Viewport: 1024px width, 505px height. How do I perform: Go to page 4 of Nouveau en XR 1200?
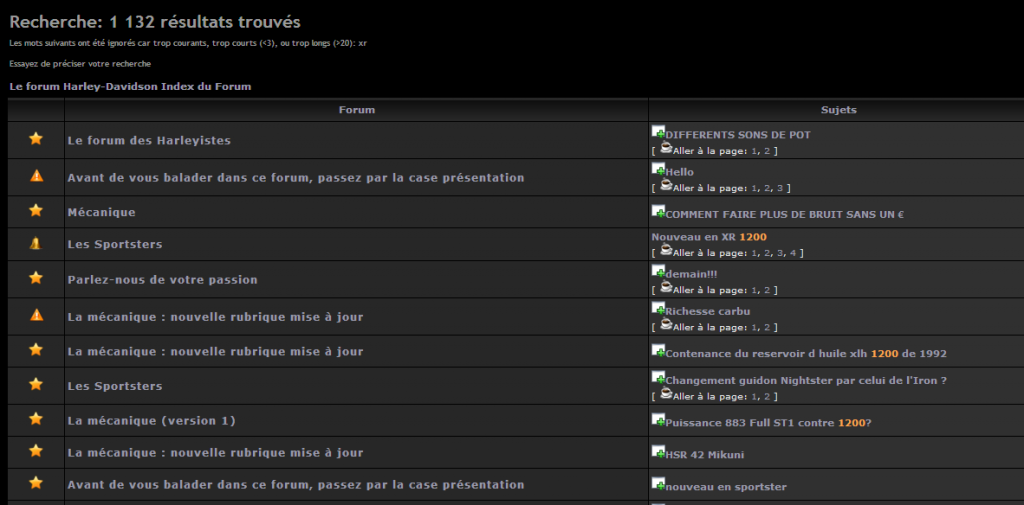click(792, 253)
